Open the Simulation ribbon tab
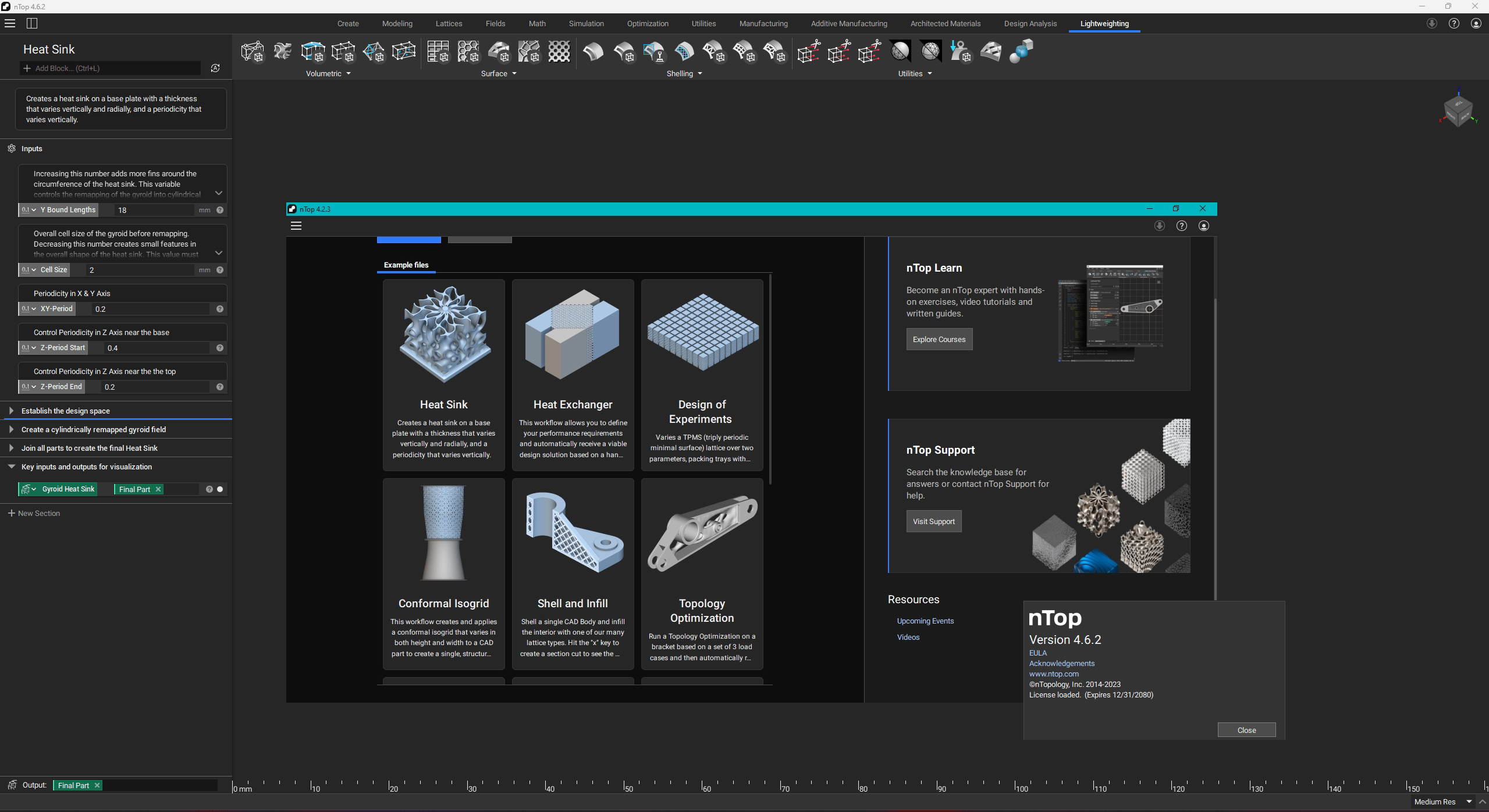Image resolution: width=1489 pixels, height=812 pixels. coord(586,24)
